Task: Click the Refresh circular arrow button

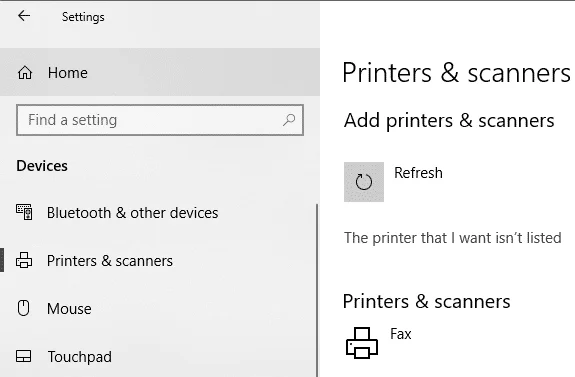Action: (364, 182)
